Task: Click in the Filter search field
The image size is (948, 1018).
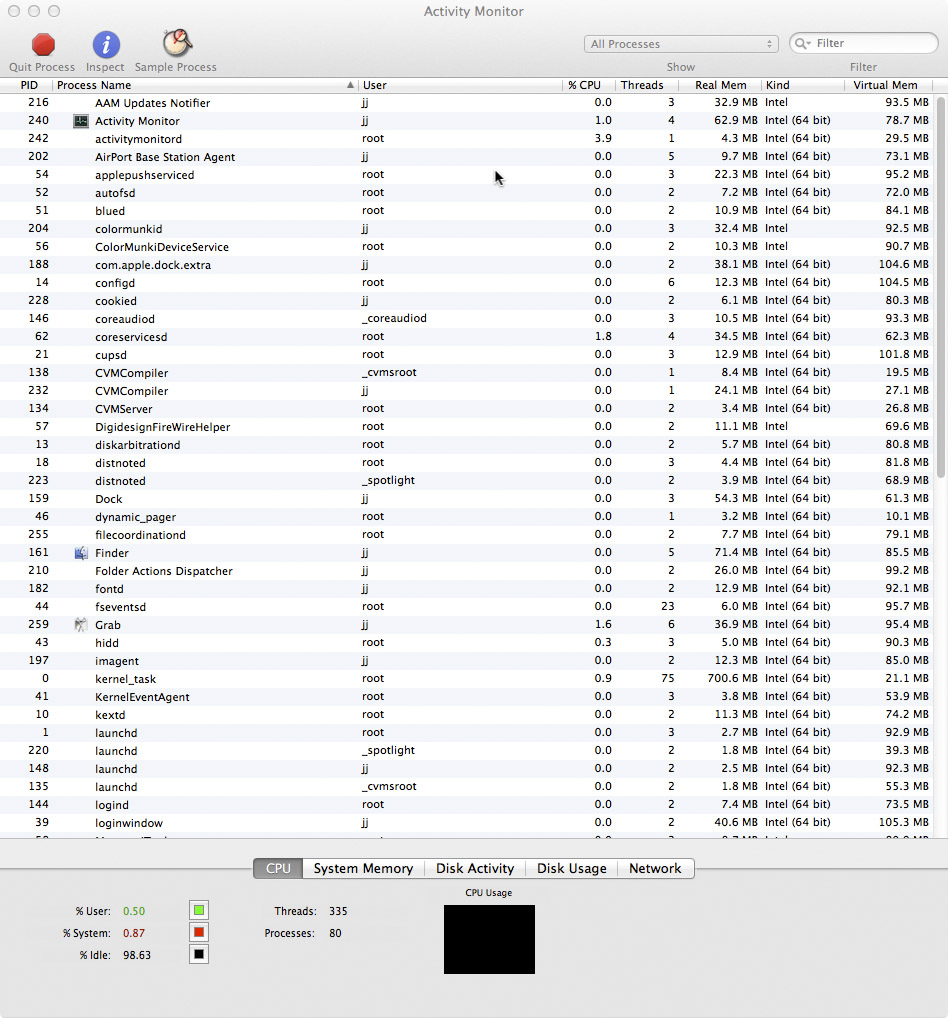Action: coord(864,43)
